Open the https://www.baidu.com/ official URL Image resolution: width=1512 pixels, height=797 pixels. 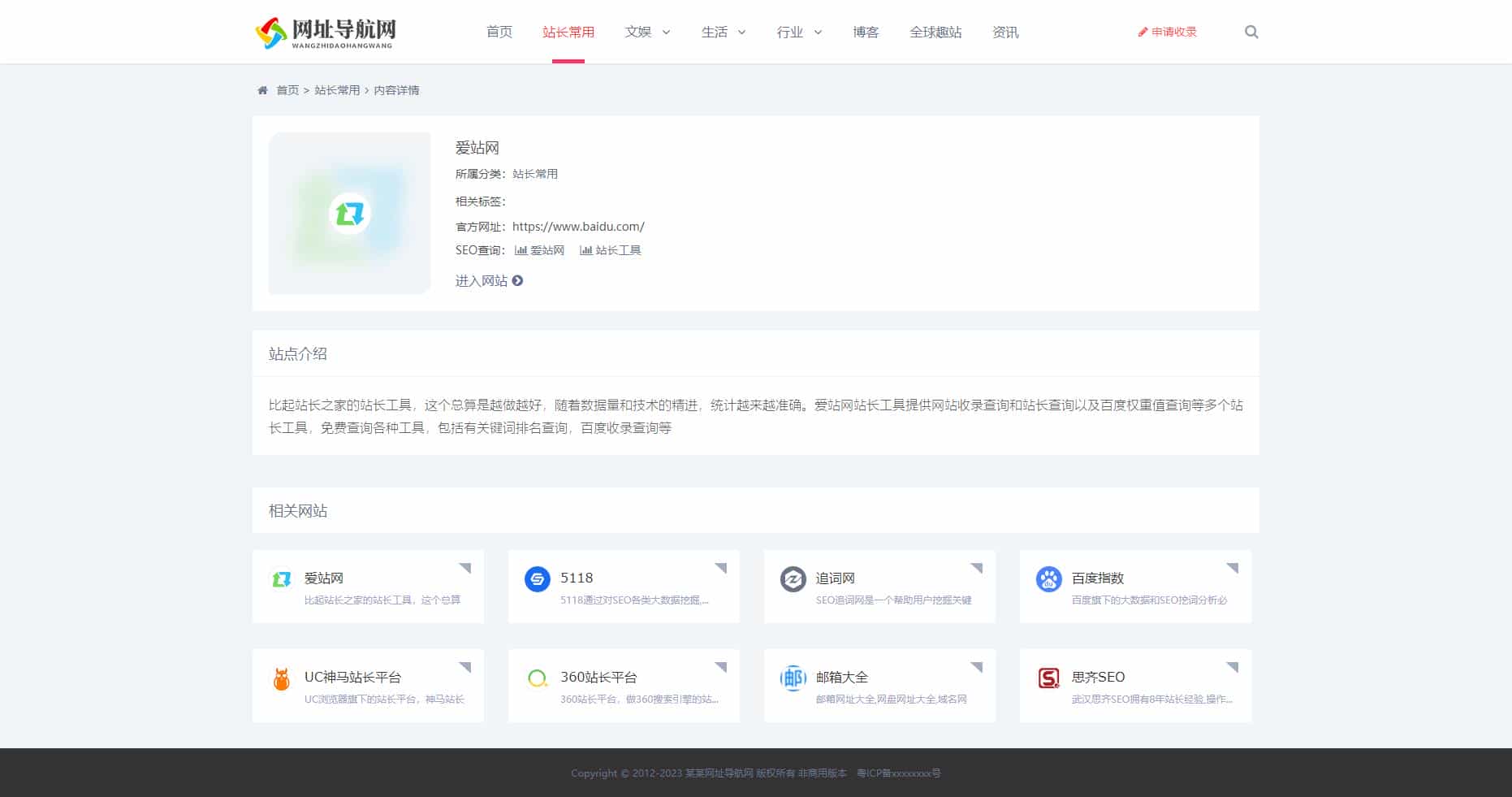point(578,227)
